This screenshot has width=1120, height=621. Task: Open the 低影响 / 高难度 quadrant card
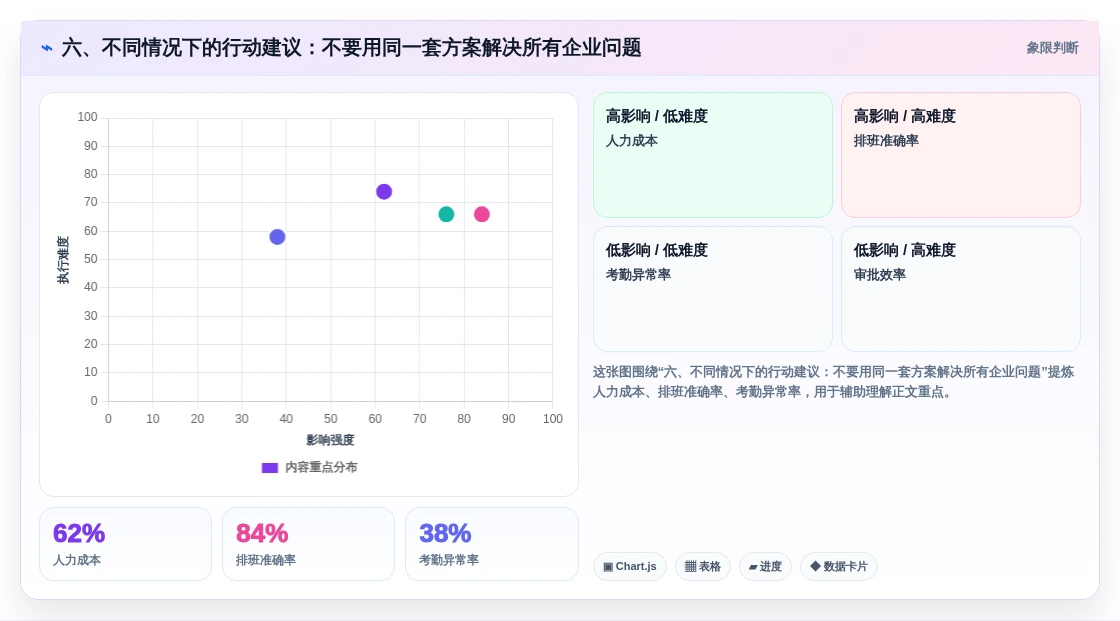[961, 289]
